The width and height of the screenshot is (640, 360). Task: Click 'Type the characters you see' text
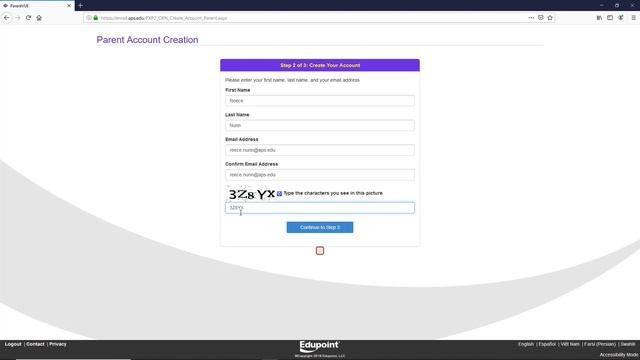click(333, 193)
